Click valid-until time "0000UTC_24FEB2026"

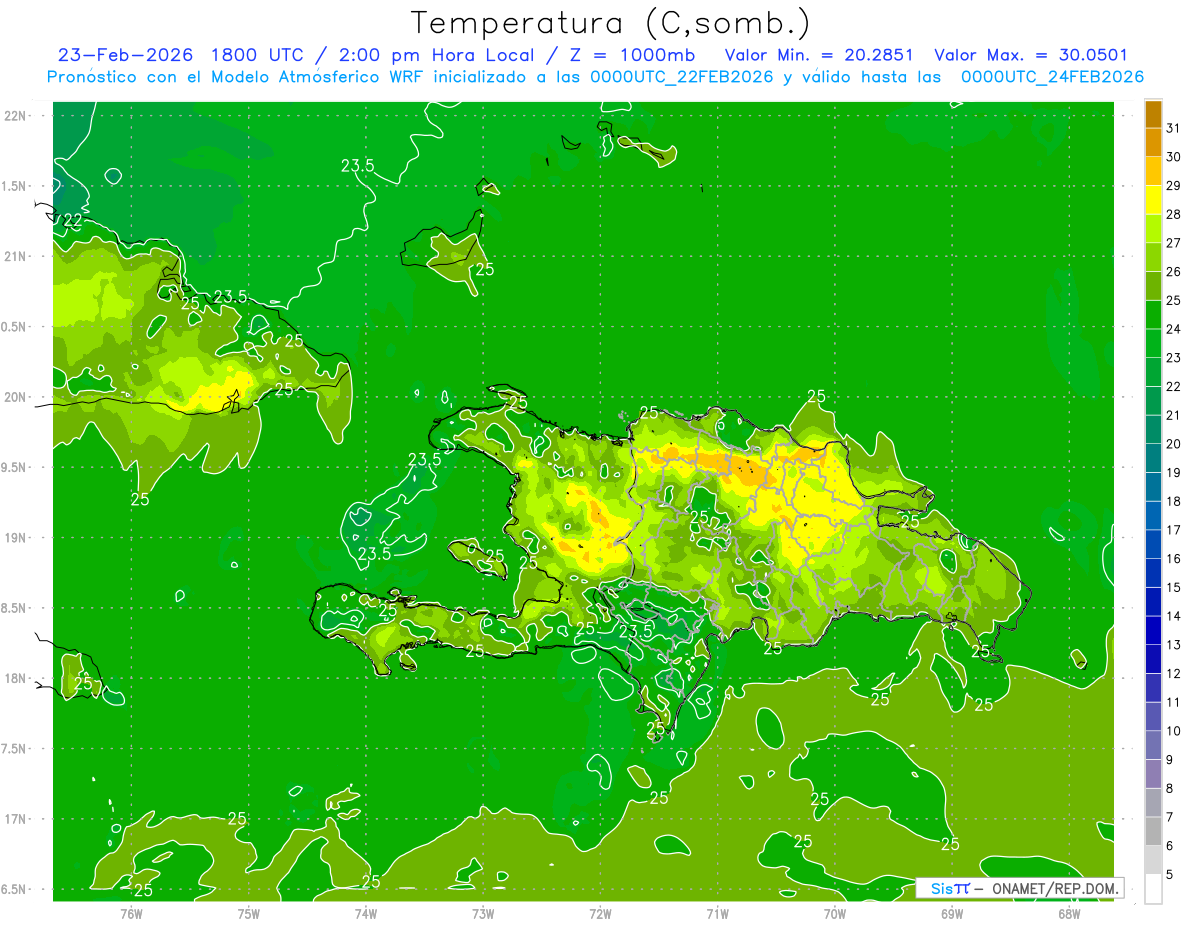tap(1052, 77)
